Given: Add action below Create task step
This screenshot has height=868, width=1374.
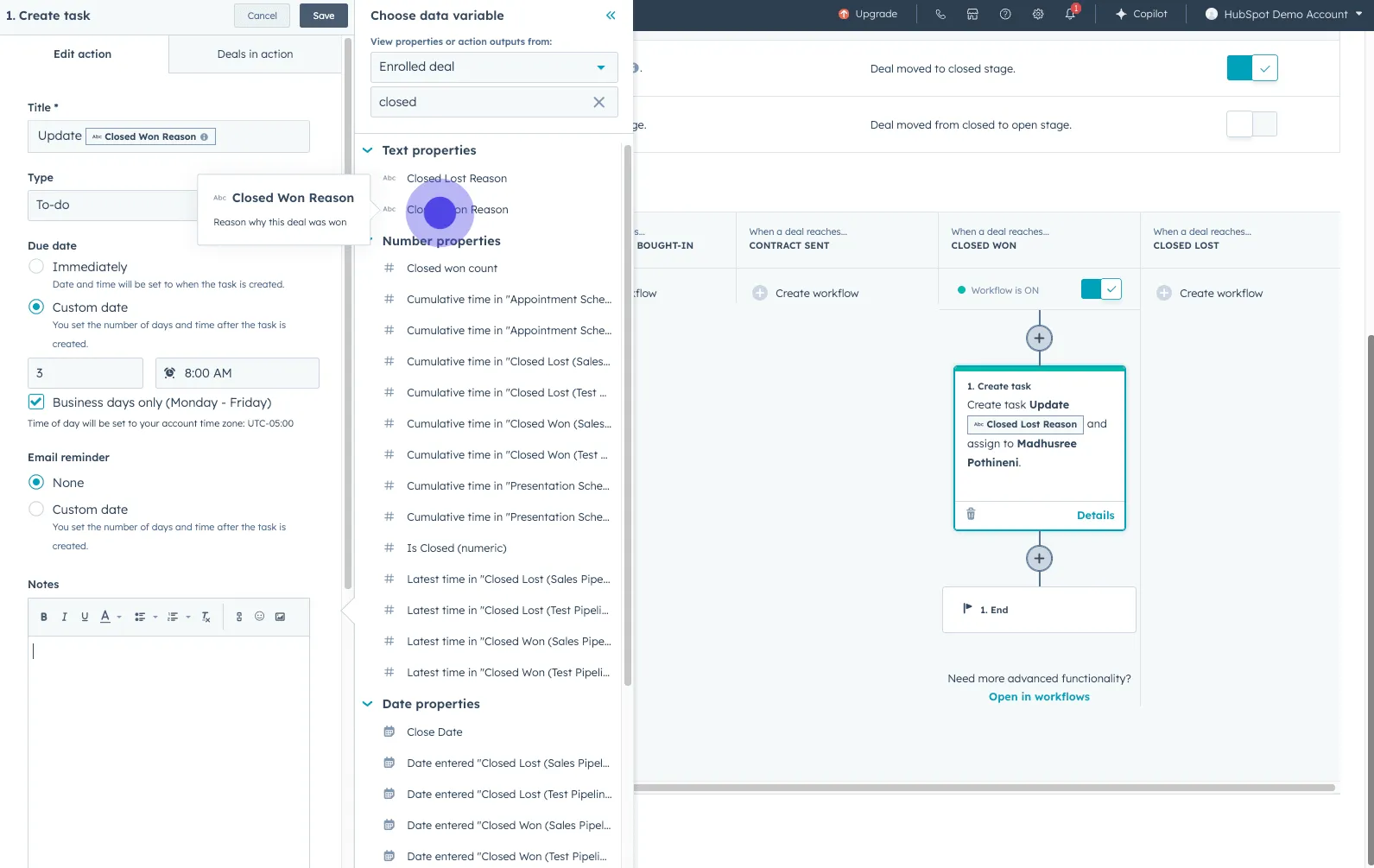Looking at the screenshot, I should (1039, 559).
